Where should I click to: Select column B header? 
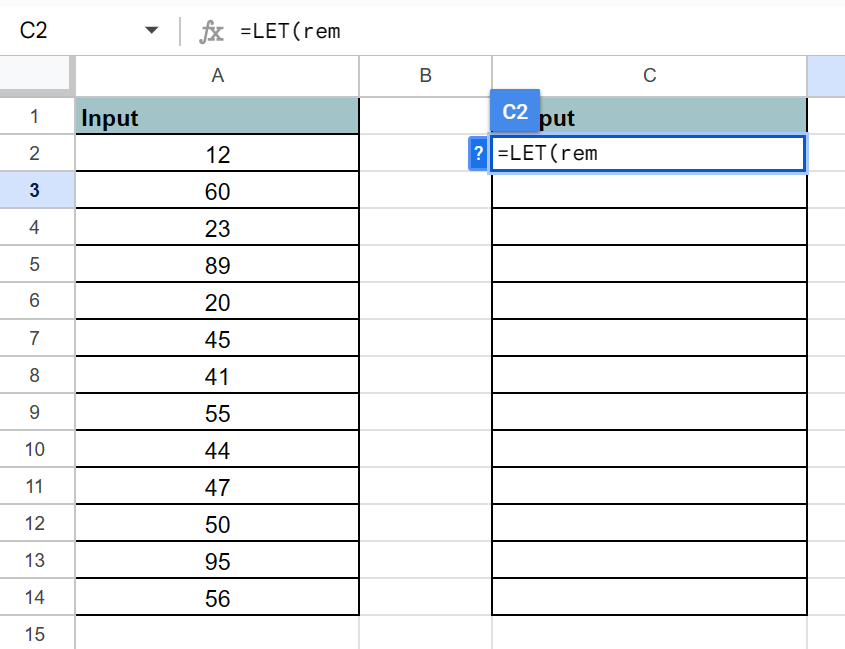point(425,75)
